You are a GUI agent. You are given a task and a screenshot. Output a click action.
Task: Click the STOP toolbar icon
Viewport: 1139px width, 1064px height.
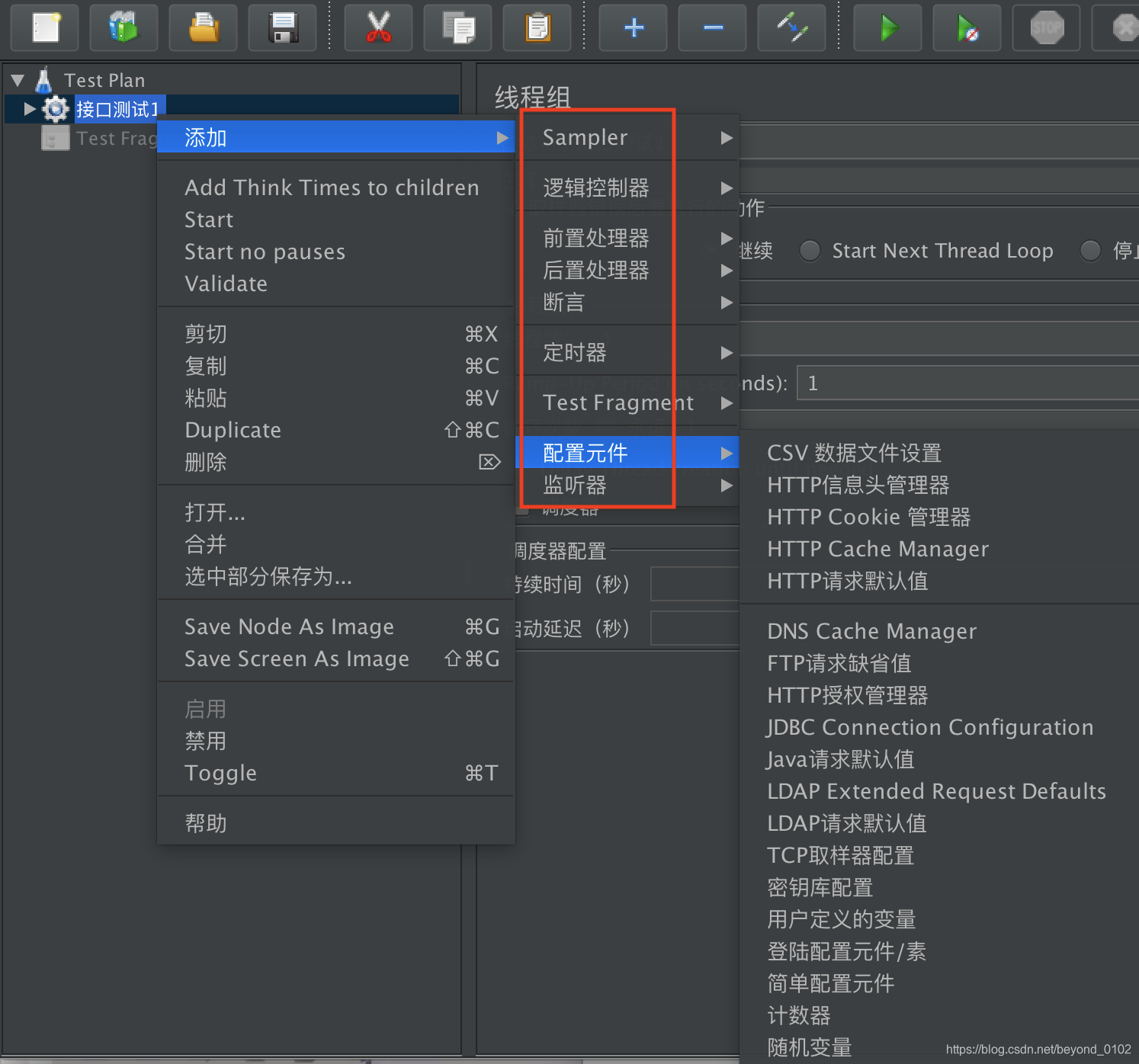[x=1046, y=27]
